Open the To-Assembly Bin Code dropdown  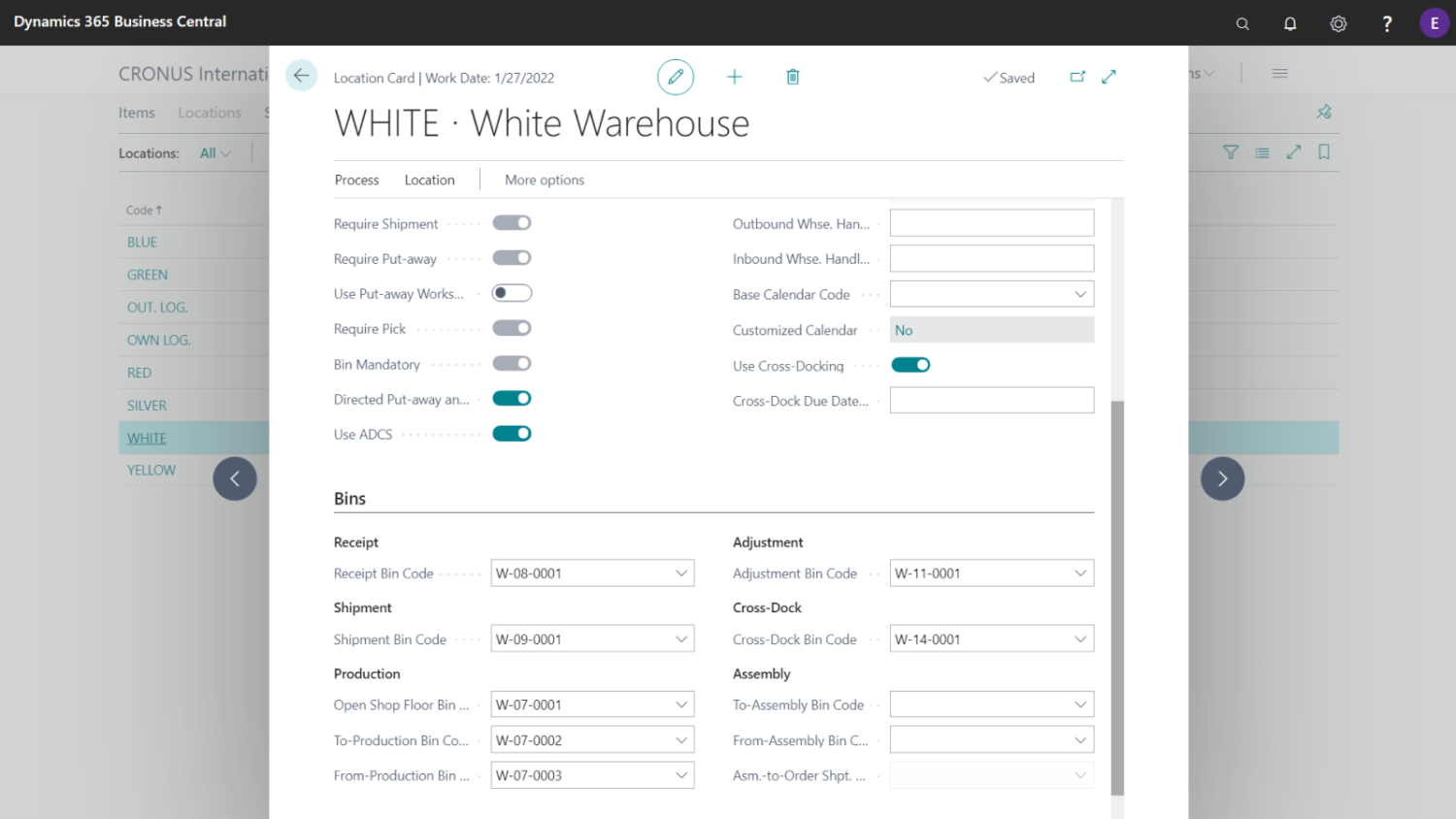1079,704
